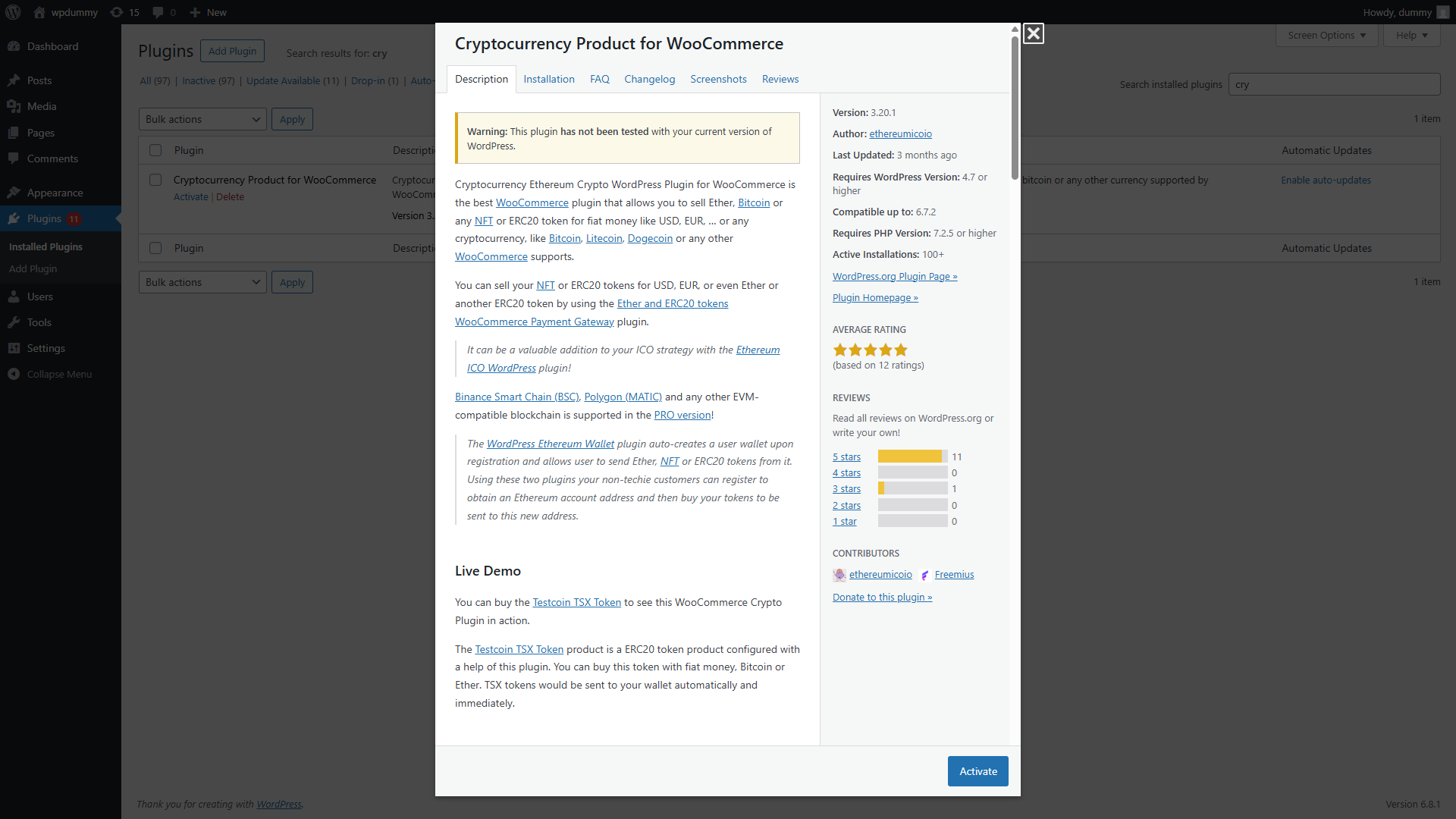Open Users icon in sidebar
The image size is (1456, 819).
[14, 297]
